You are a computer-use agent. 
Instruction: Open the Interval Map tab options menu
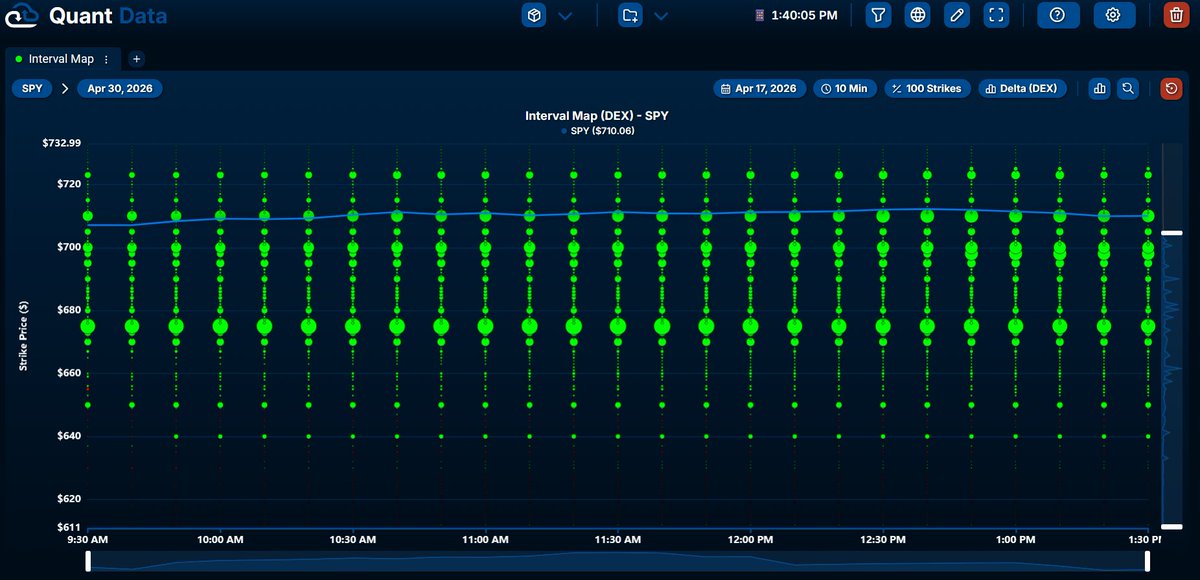coord(106,59)
